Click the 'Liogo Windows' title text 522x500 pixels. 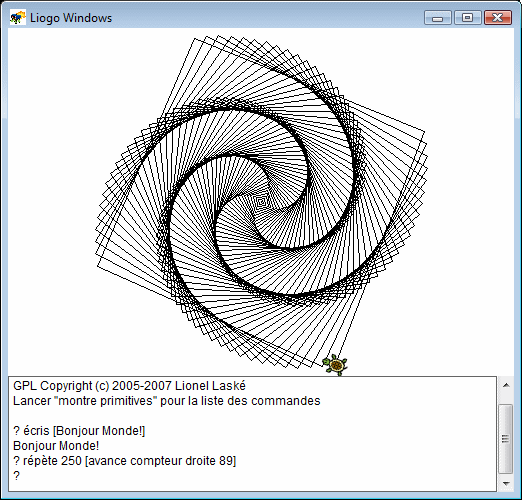[71, 18]
